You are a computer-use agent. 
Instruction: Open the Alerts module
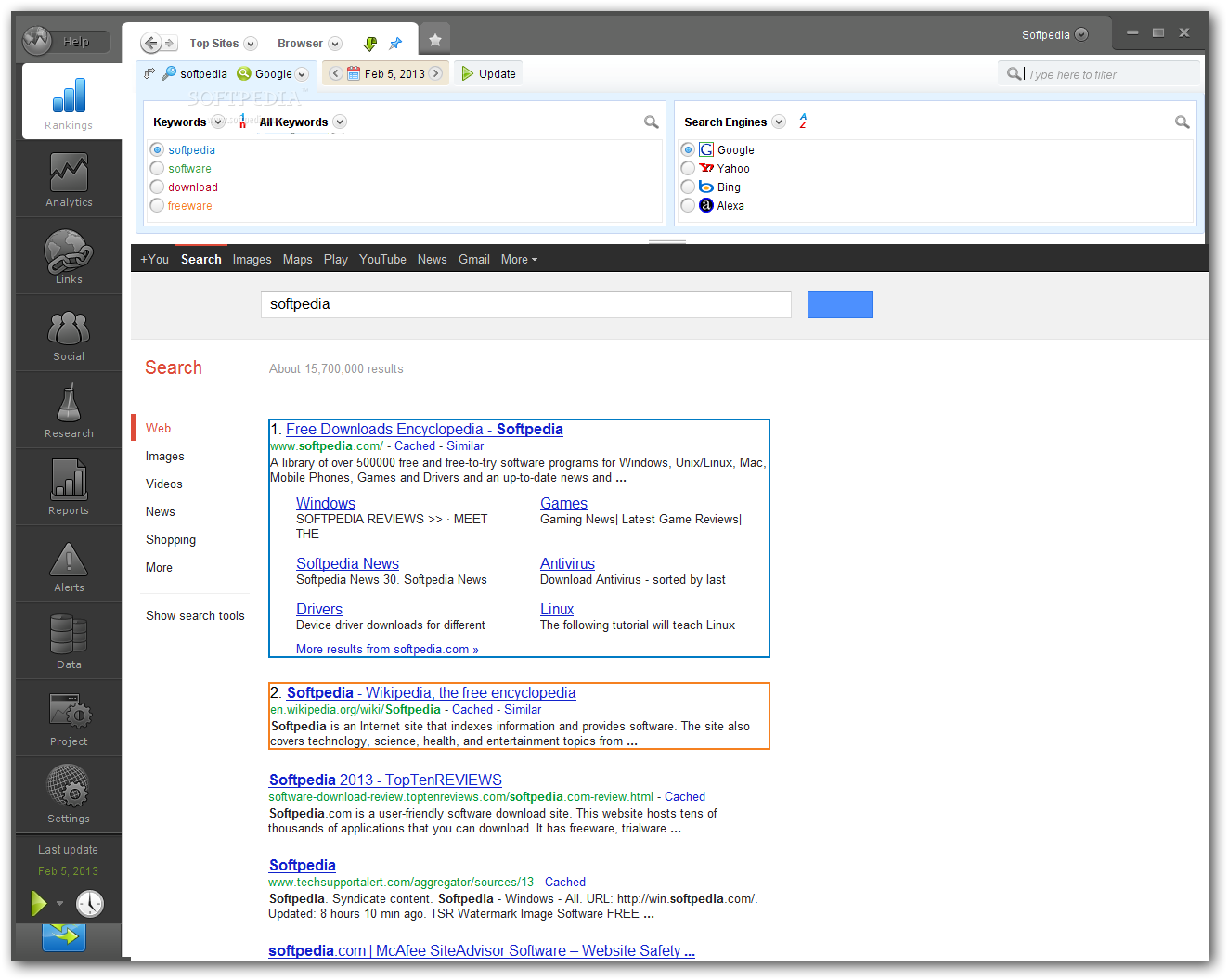(69, 564)
